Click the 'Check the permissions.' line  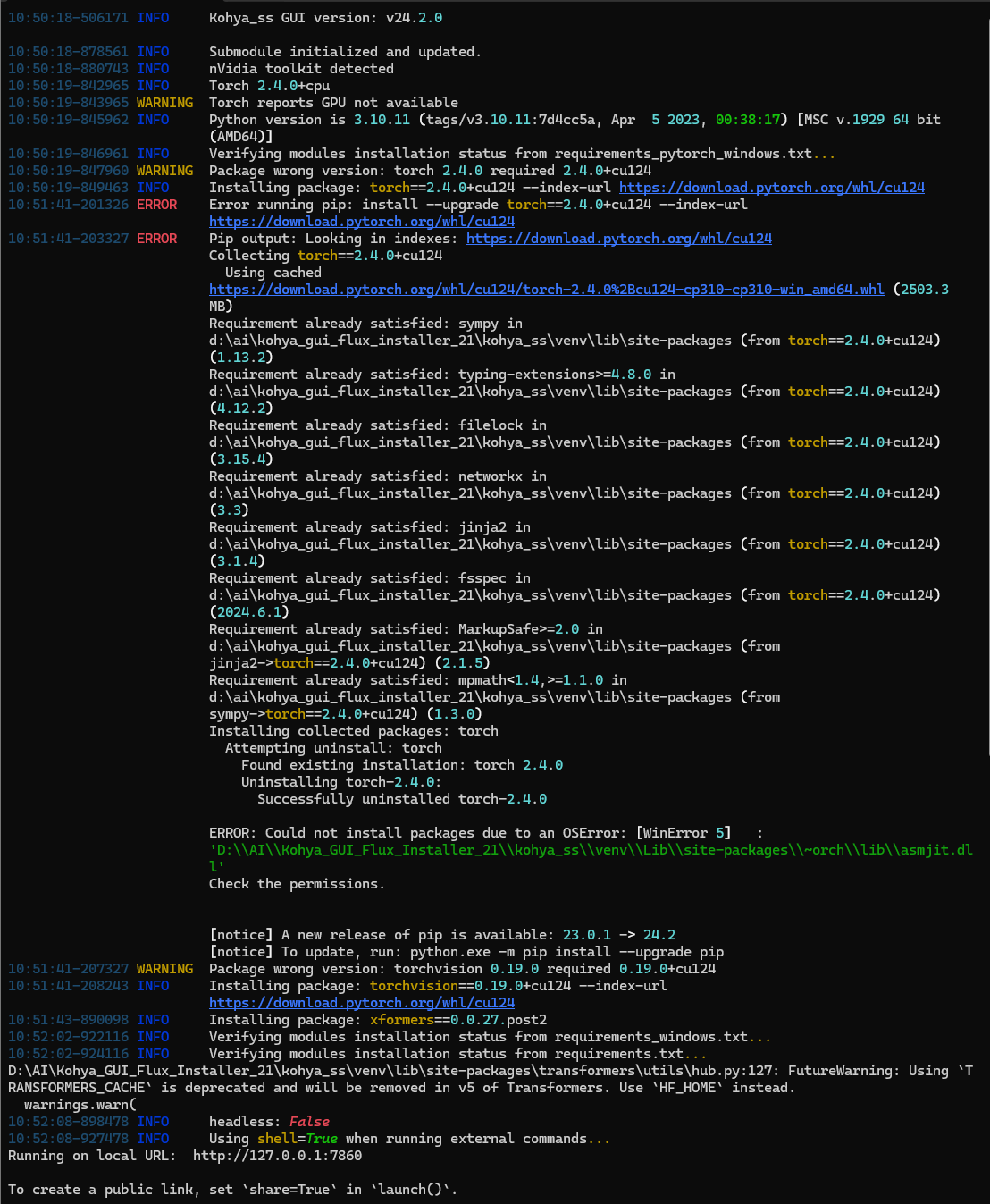[x=297, y=884]
